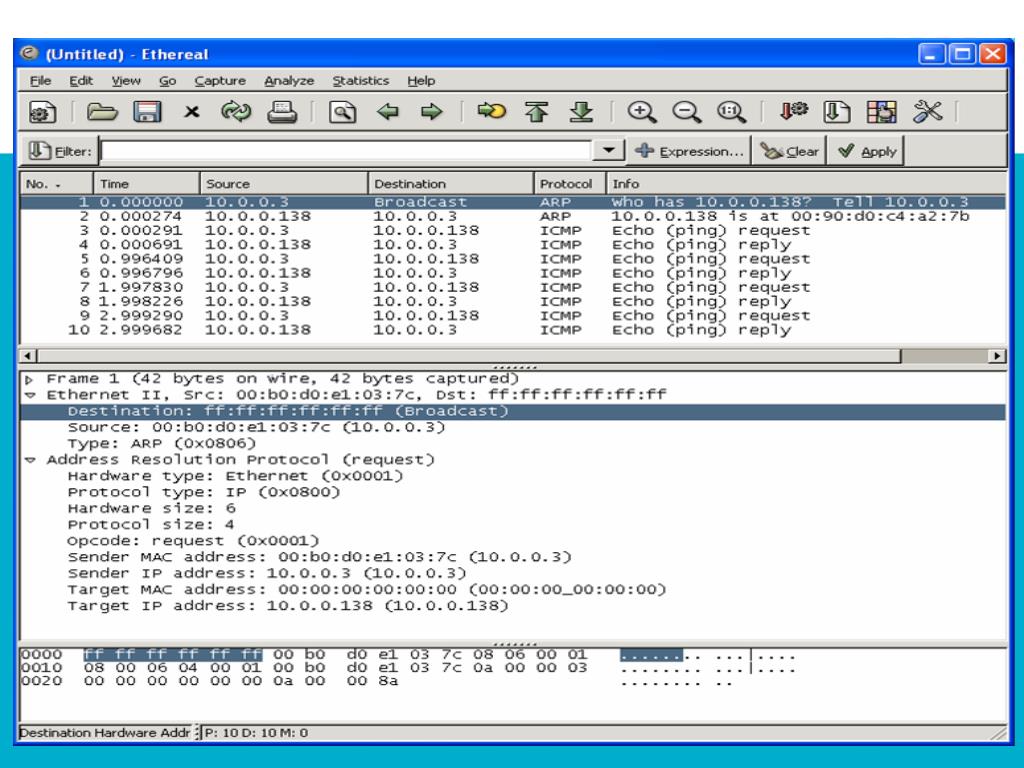Apply the display filter

(867, 152)
